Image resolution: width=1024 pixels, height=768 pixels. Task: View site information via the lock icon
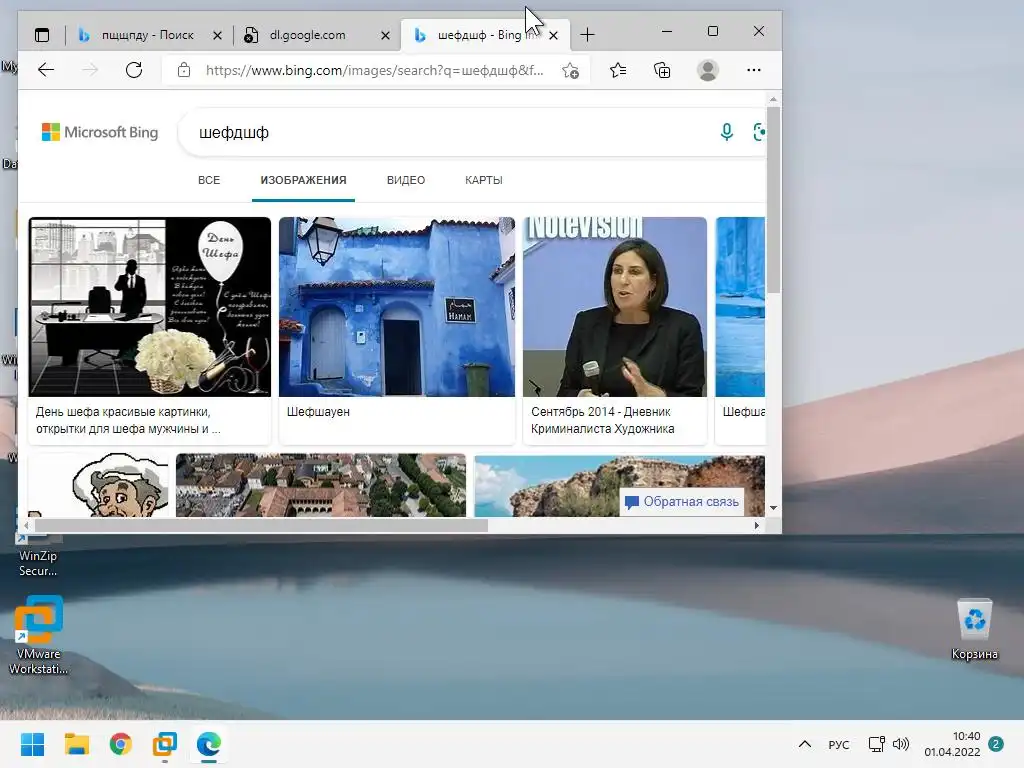(x=184, y=70)
